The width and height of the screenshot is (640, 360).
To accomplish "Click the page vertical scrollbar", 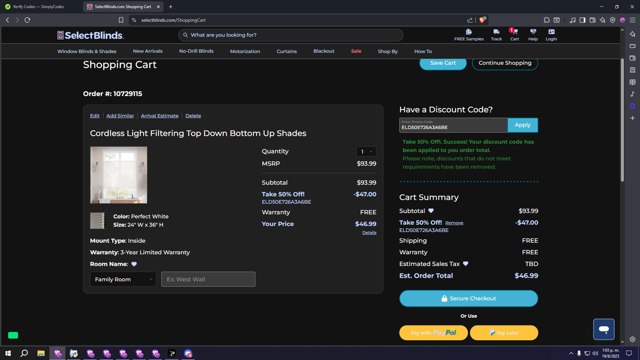I will click(x=622, y=120).
